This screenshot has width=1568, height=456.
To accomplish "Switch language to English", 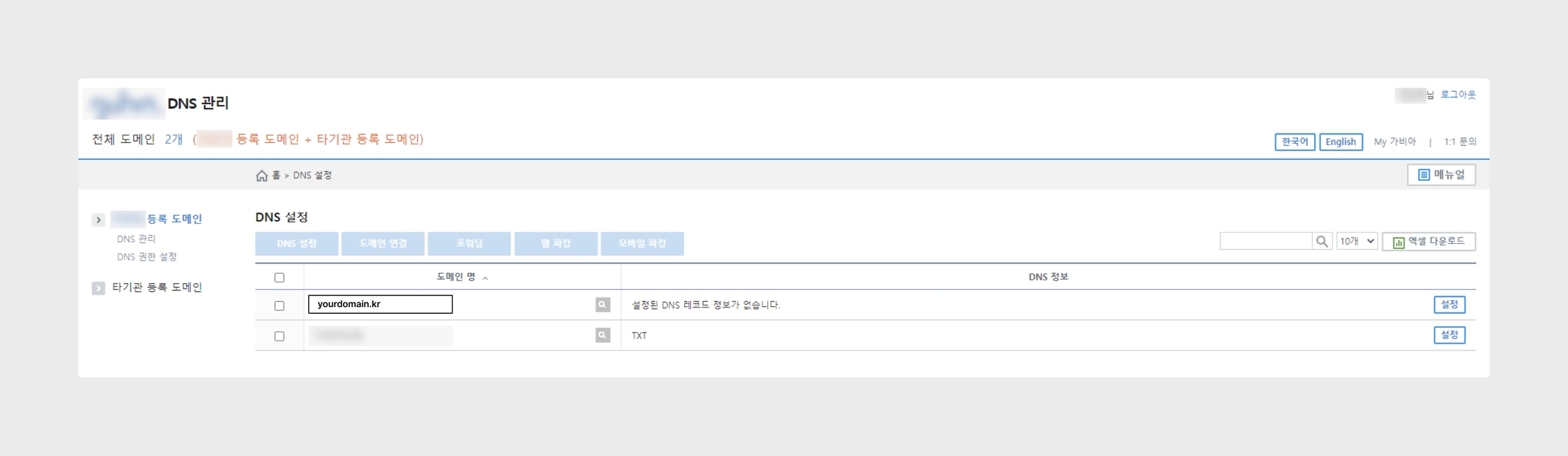I will (x=1340, y=142).
